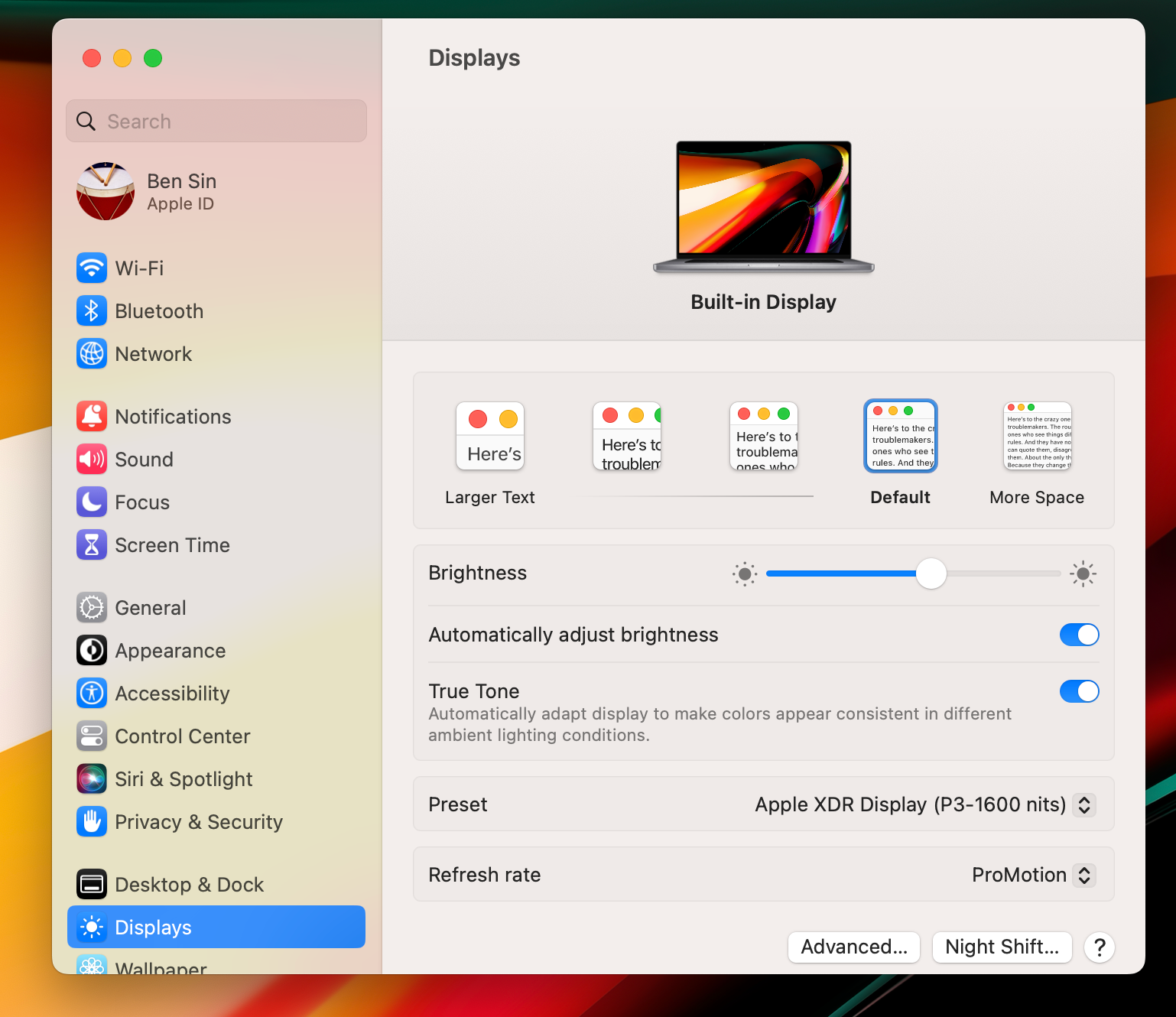Screen dimensions: 1176x1017
Task: Click the Brightness slider track
Action: pos(914,573)
